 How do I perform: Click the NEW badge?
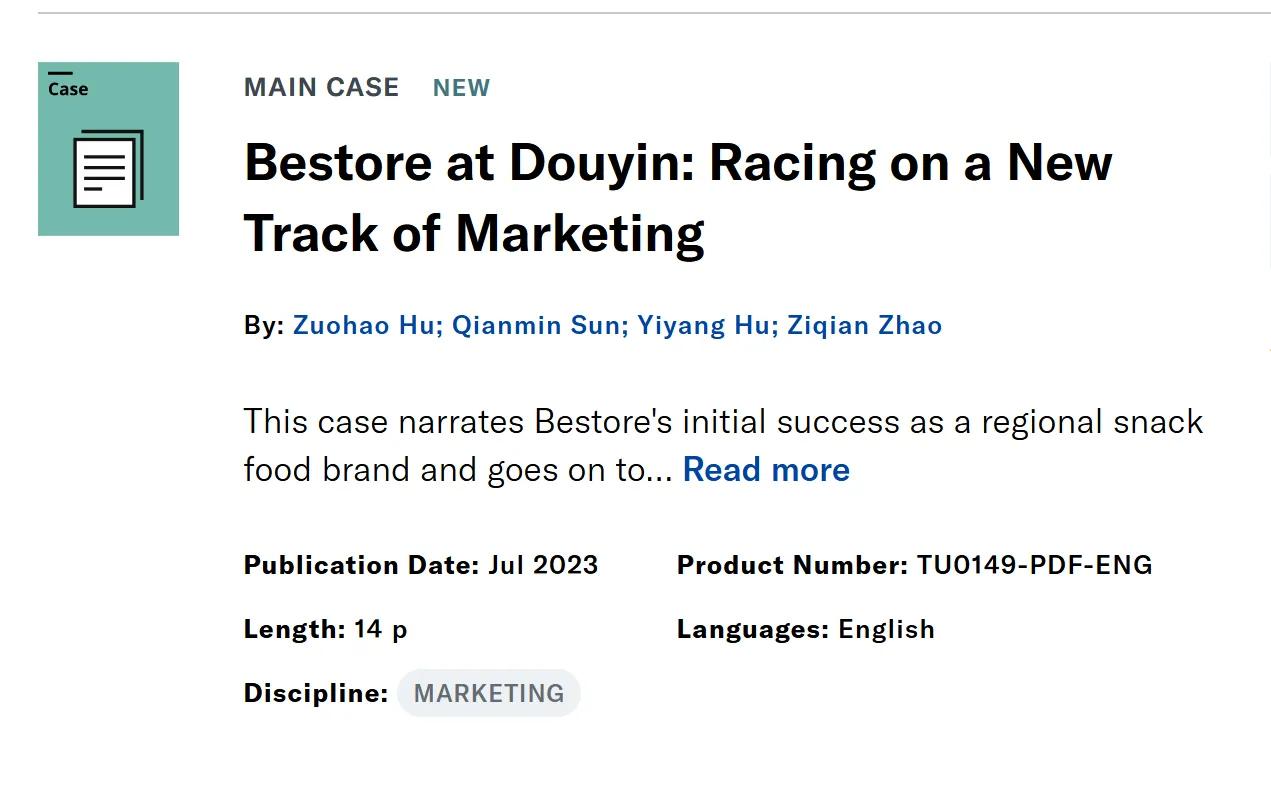point(461,88)
